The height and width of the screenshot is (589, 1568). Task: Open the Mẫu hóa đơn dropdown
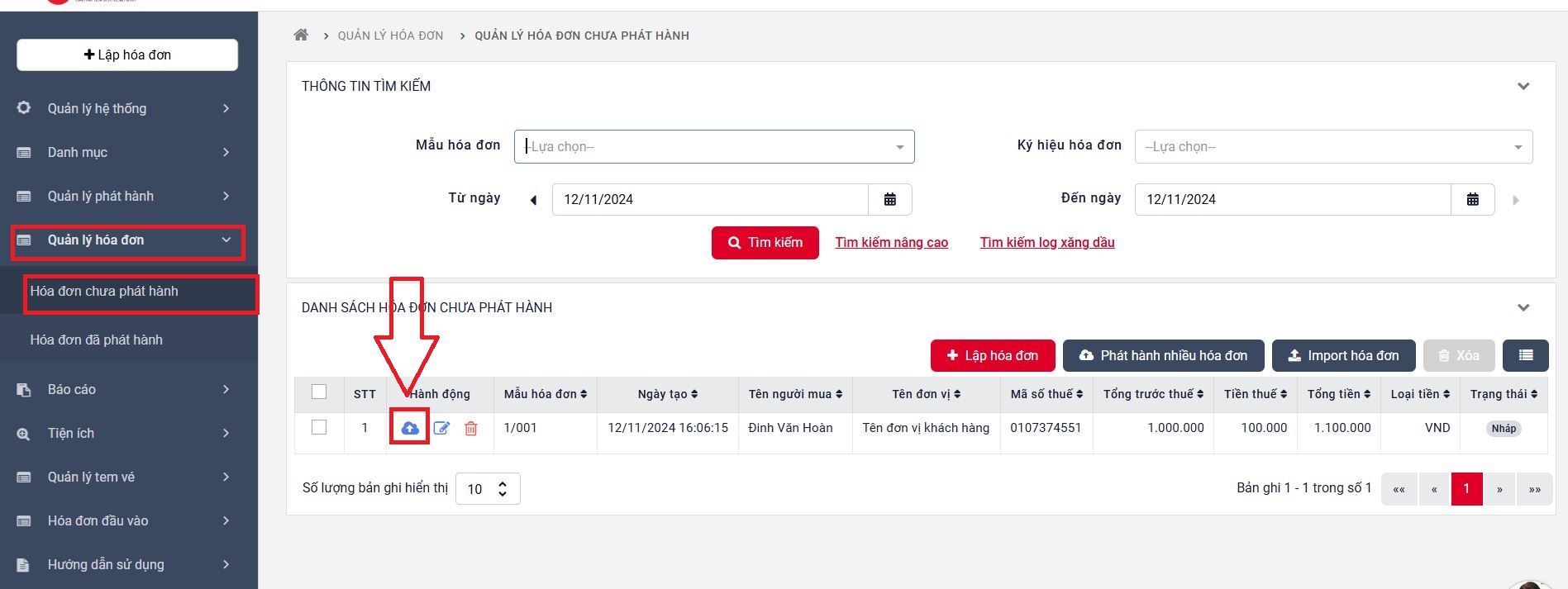(713, 146)
